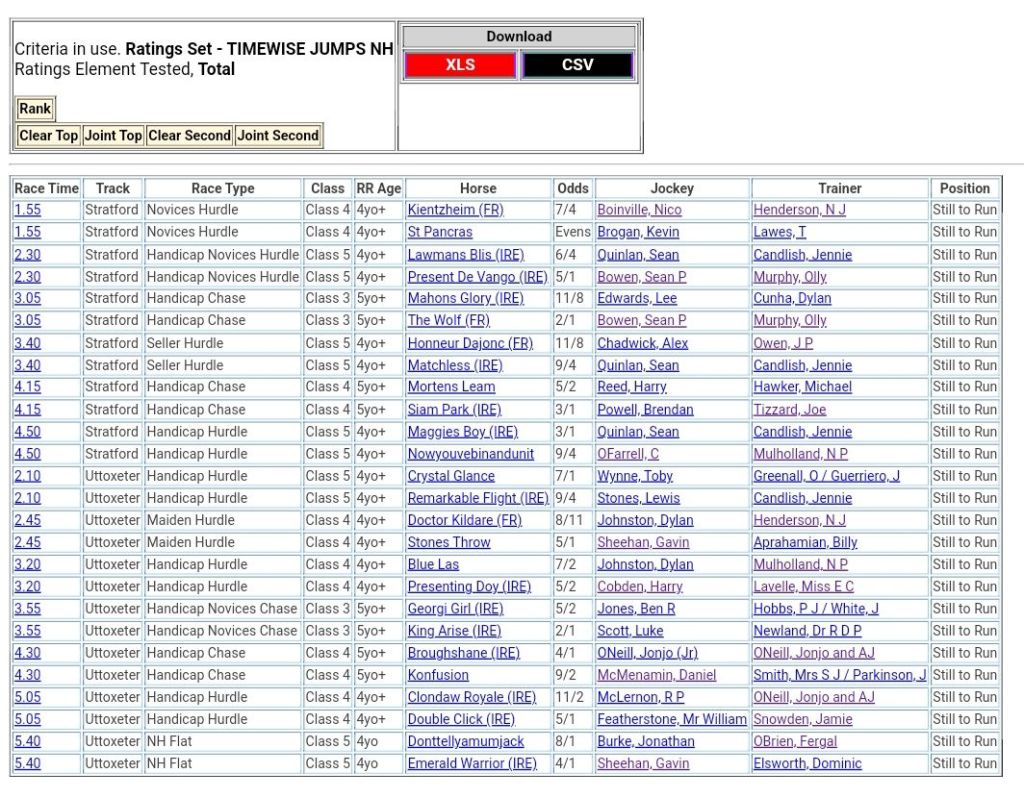Open trainer Greenall, O / Guerriero, J

pos(826,476)
